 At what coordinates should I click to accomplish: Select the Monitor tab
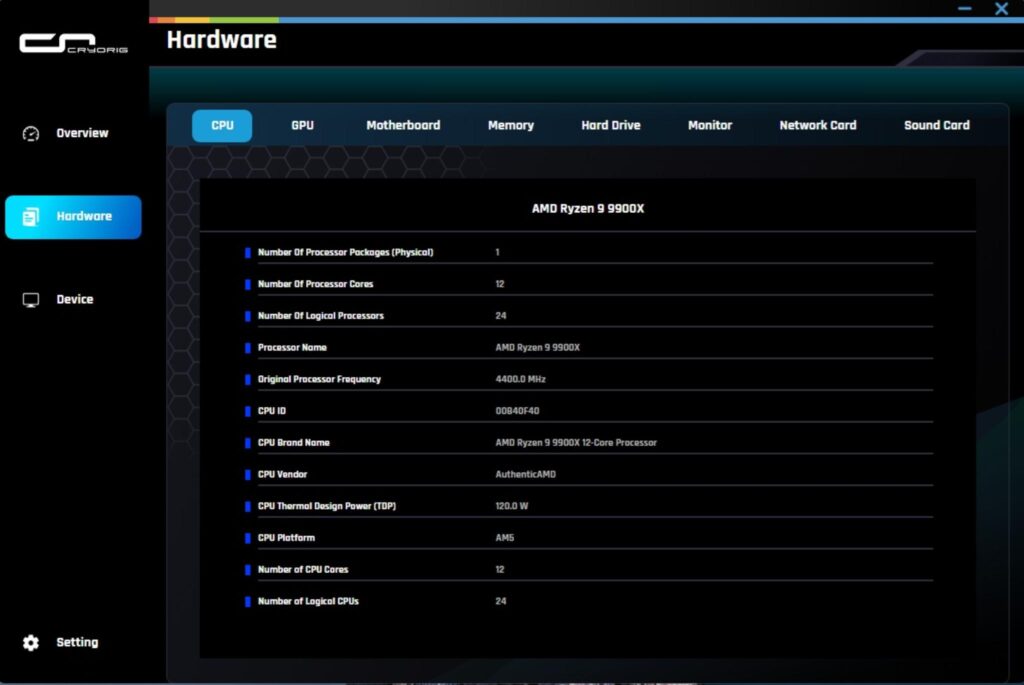(710, 125)
